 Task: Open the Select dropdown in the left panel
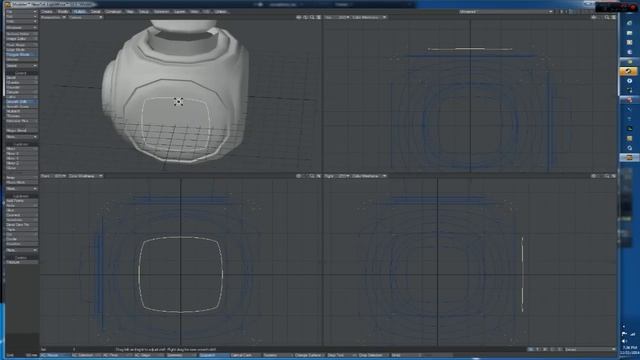[x=22, y=66]
